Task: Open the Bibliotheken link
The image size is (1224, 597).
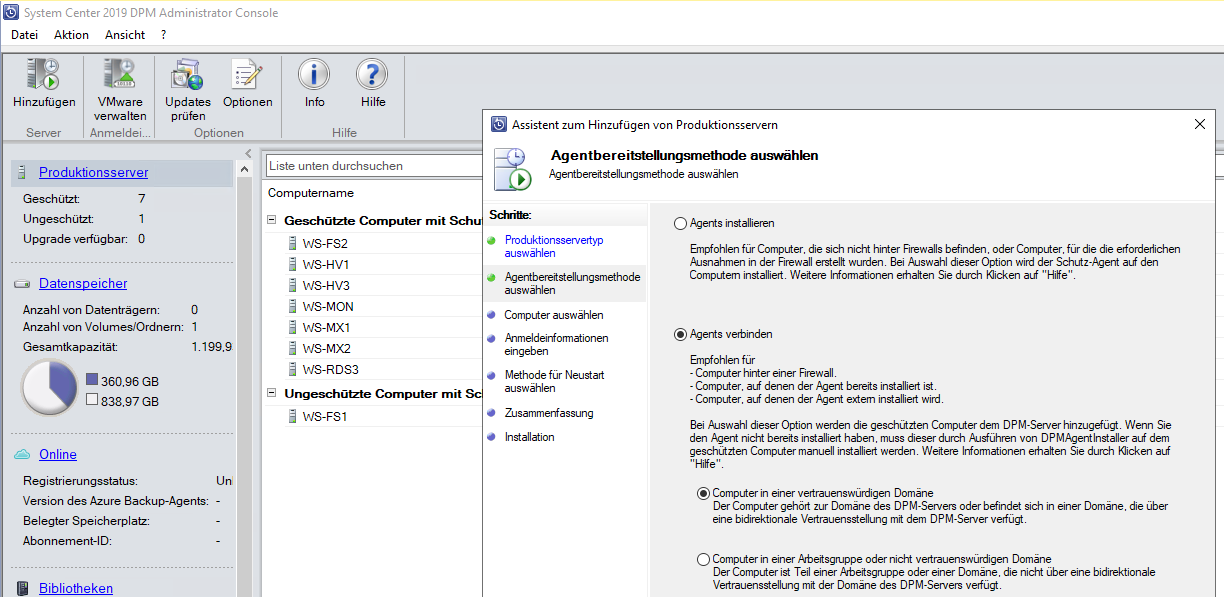Action: 76,589
